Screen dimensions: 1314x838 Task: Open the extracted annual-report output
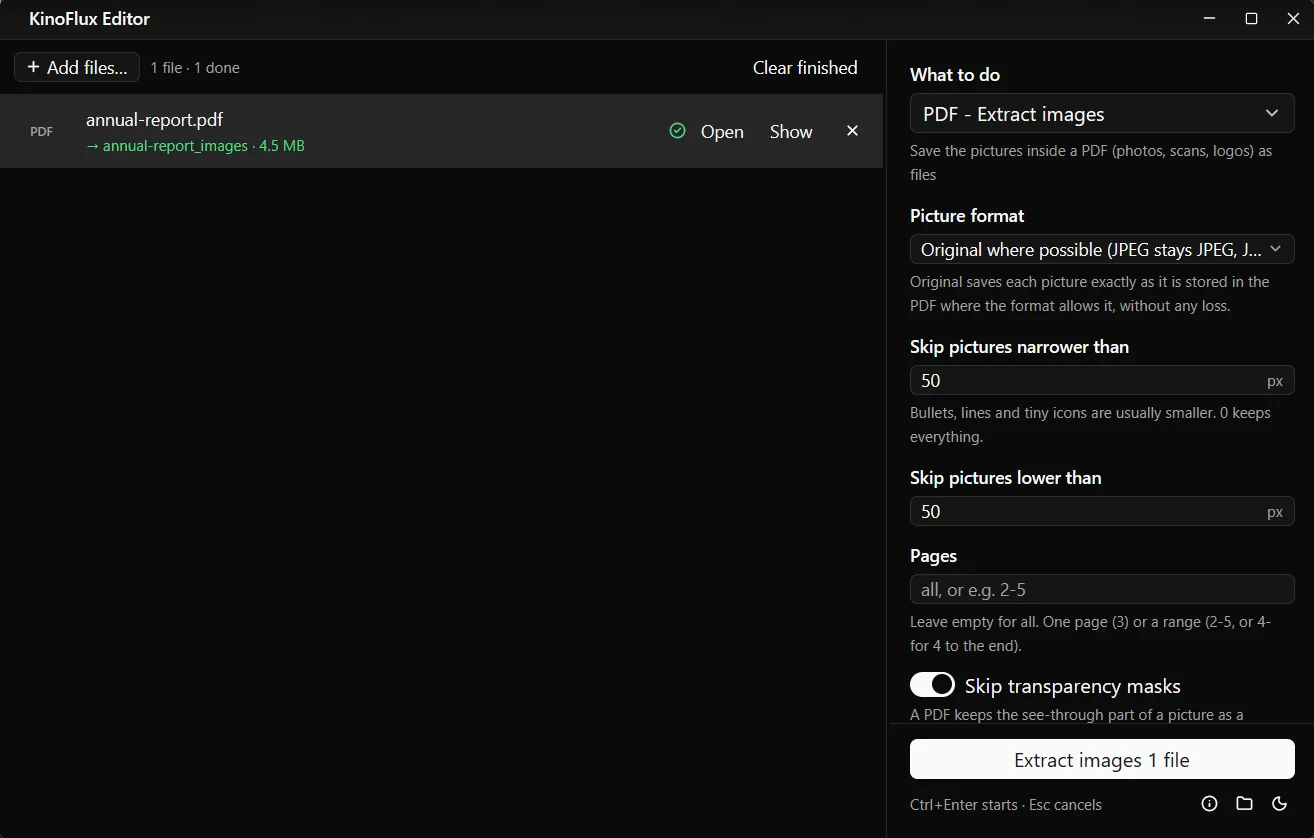point(722,131)
